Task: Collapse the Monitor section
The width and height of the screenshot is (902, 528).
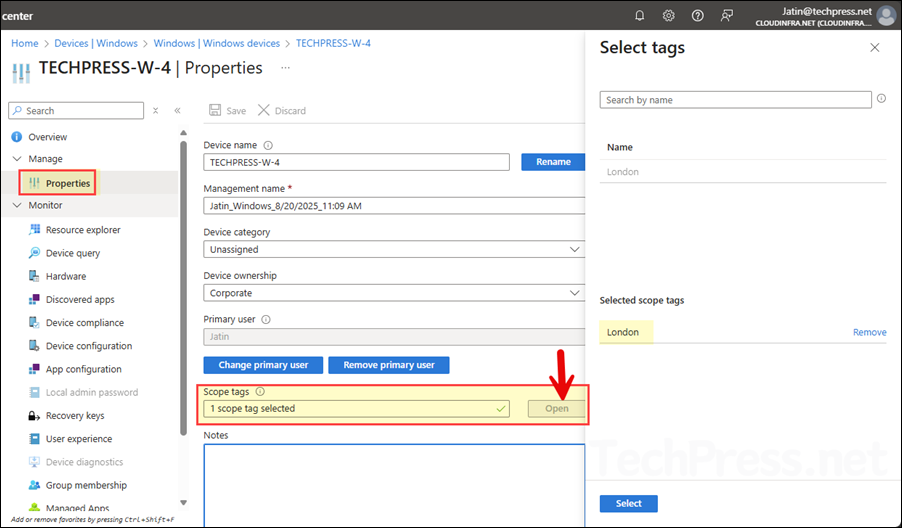Action: [x=17, y=205]
